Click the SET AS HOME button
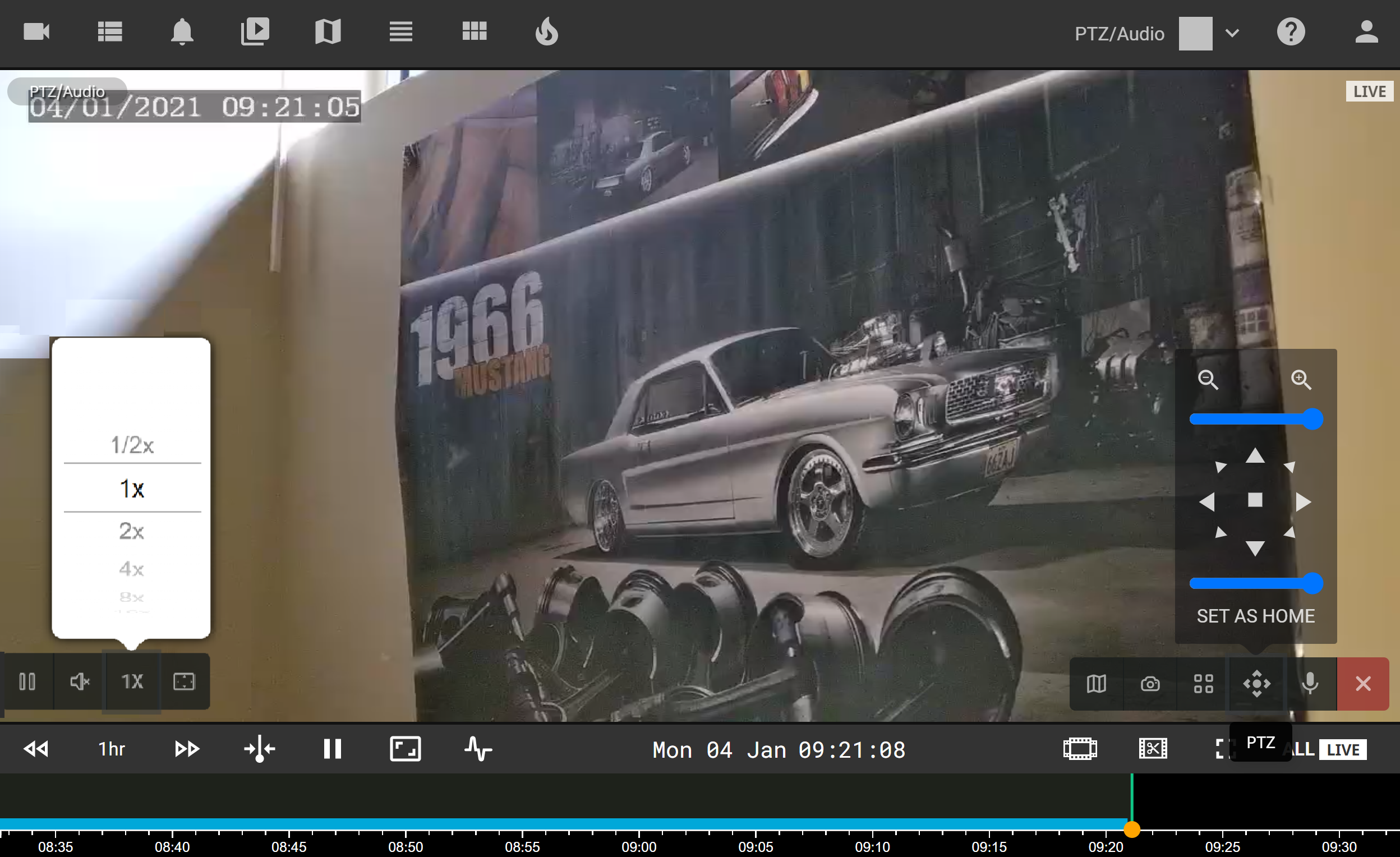Screen dimensions: 1400x857 [1255, 616]
